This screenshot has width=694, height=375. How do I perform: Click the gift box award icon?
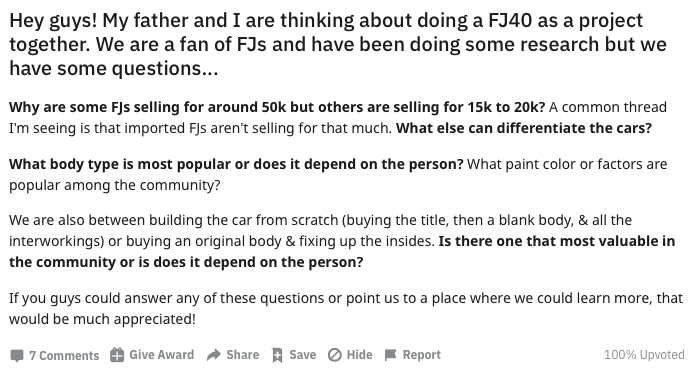click(117, 355)
